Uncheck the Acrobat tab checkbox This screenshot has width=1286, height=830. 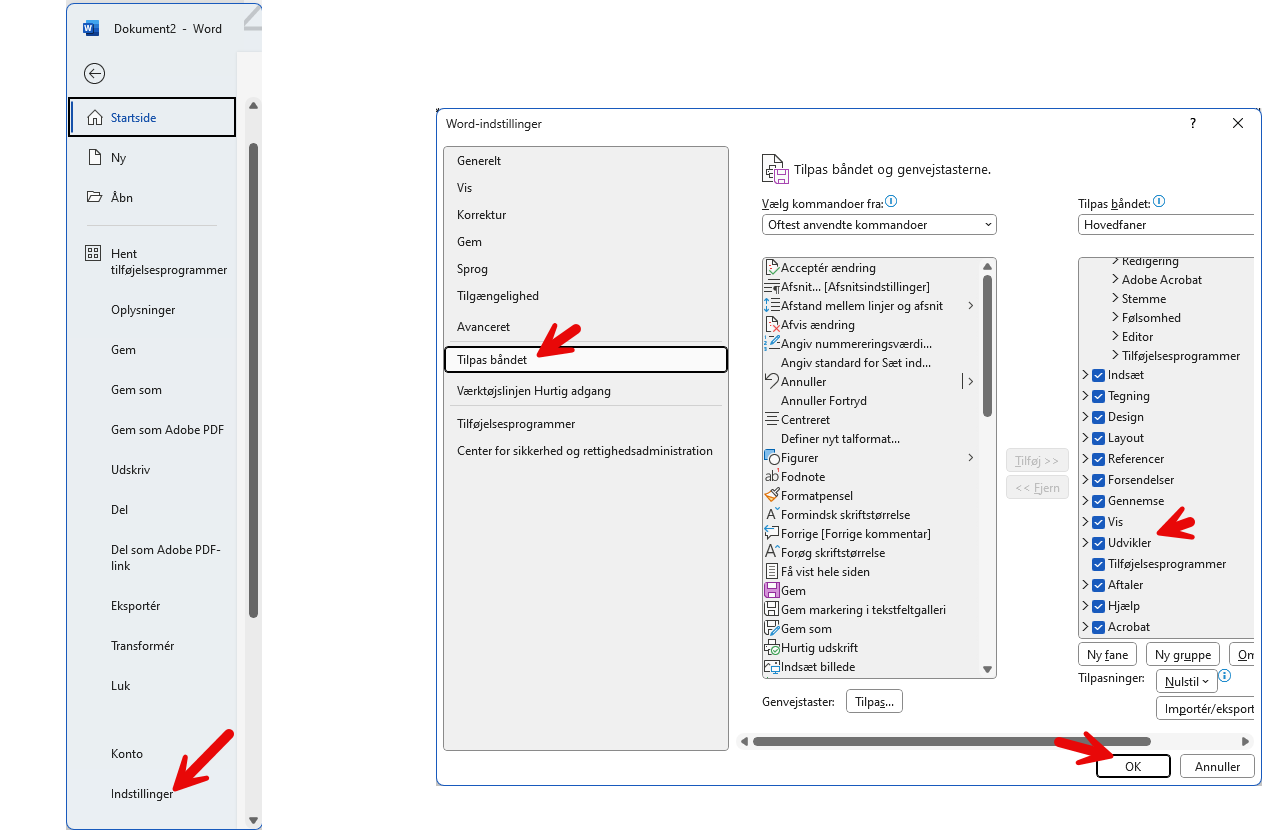coord(1098,627)
